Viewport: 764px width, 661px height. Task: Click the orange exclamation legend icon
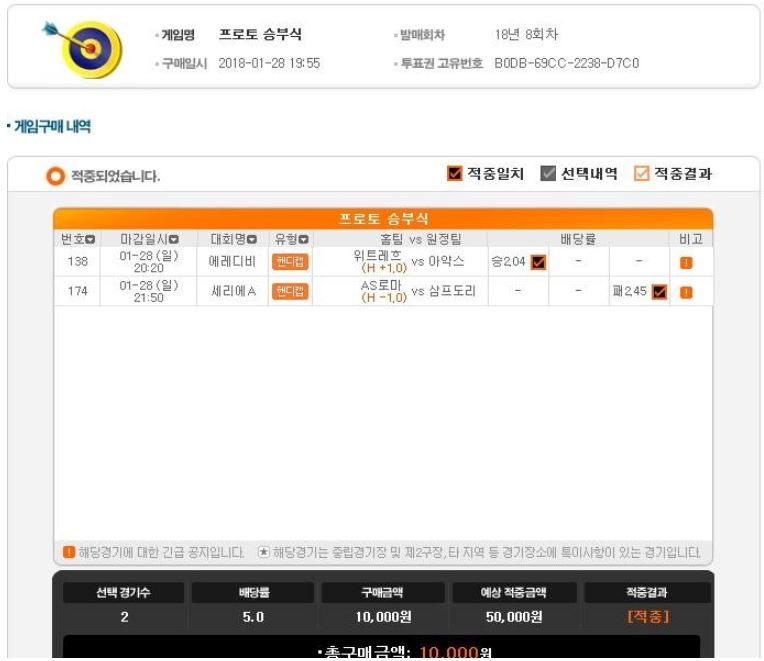tap(69, 552)
